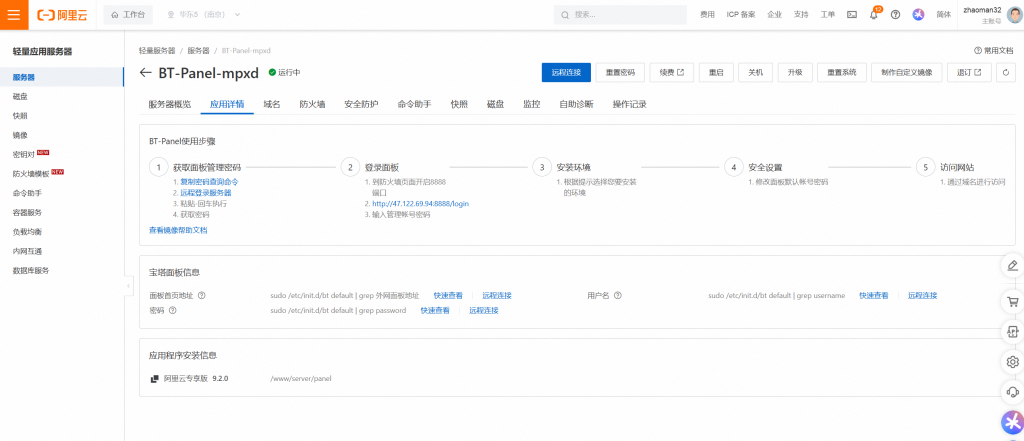Switch to the 自助诊断 tab

point(577,105)
